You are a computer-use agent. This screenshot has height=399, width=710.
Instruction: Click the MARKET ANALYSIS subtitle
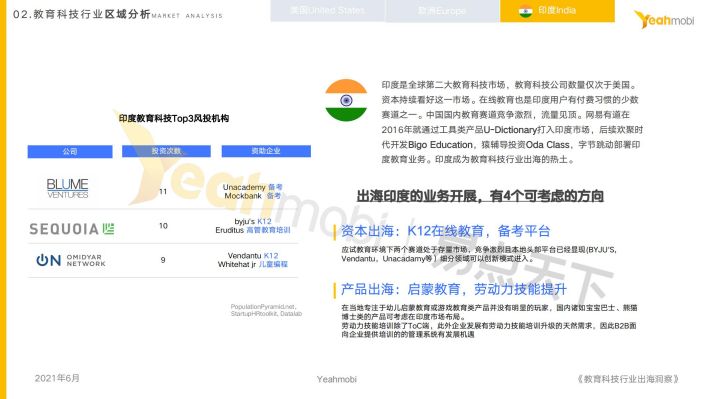[187, 16]
